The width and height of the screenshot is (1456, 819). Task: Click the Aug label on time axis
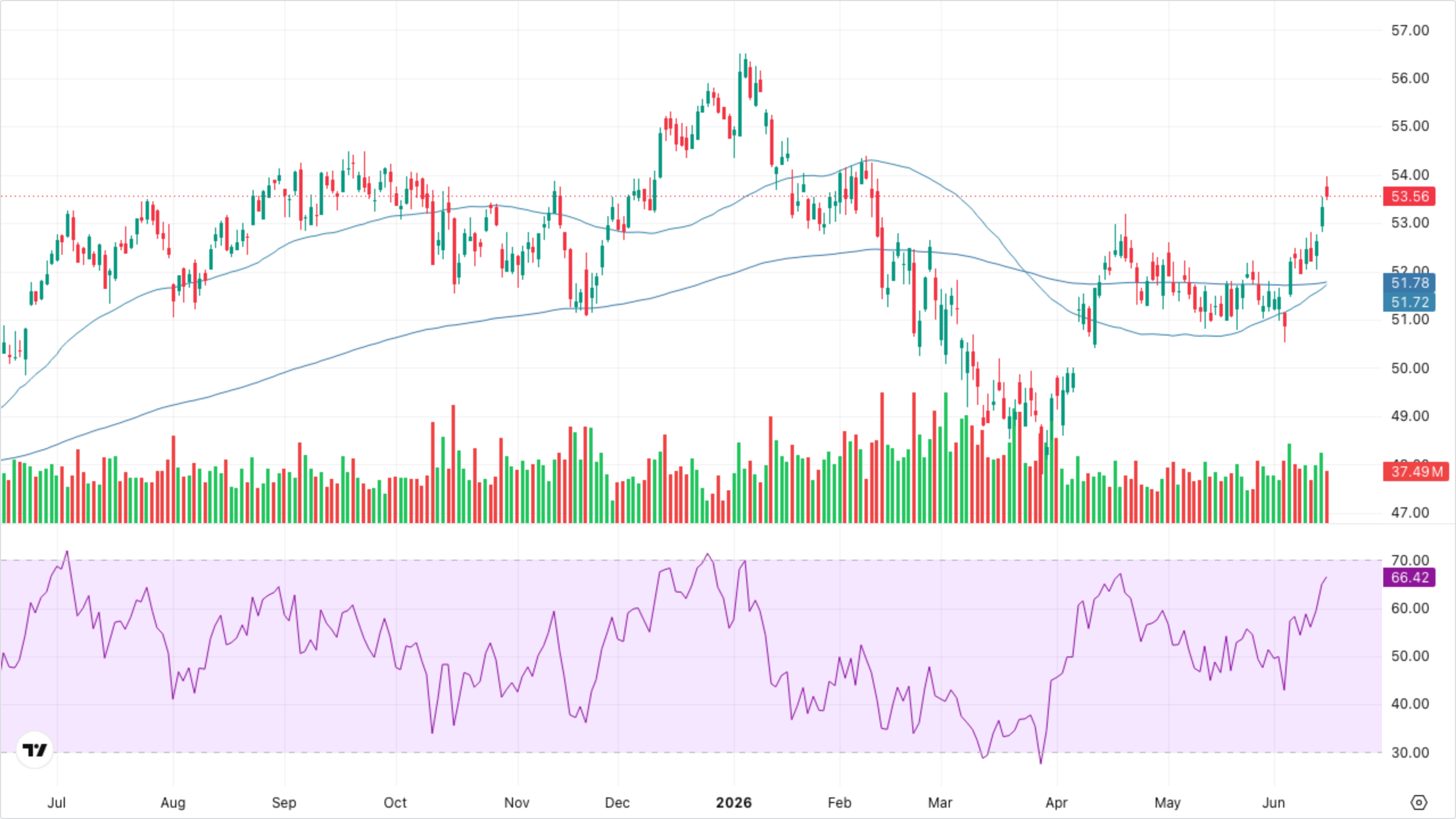point(173,803)
